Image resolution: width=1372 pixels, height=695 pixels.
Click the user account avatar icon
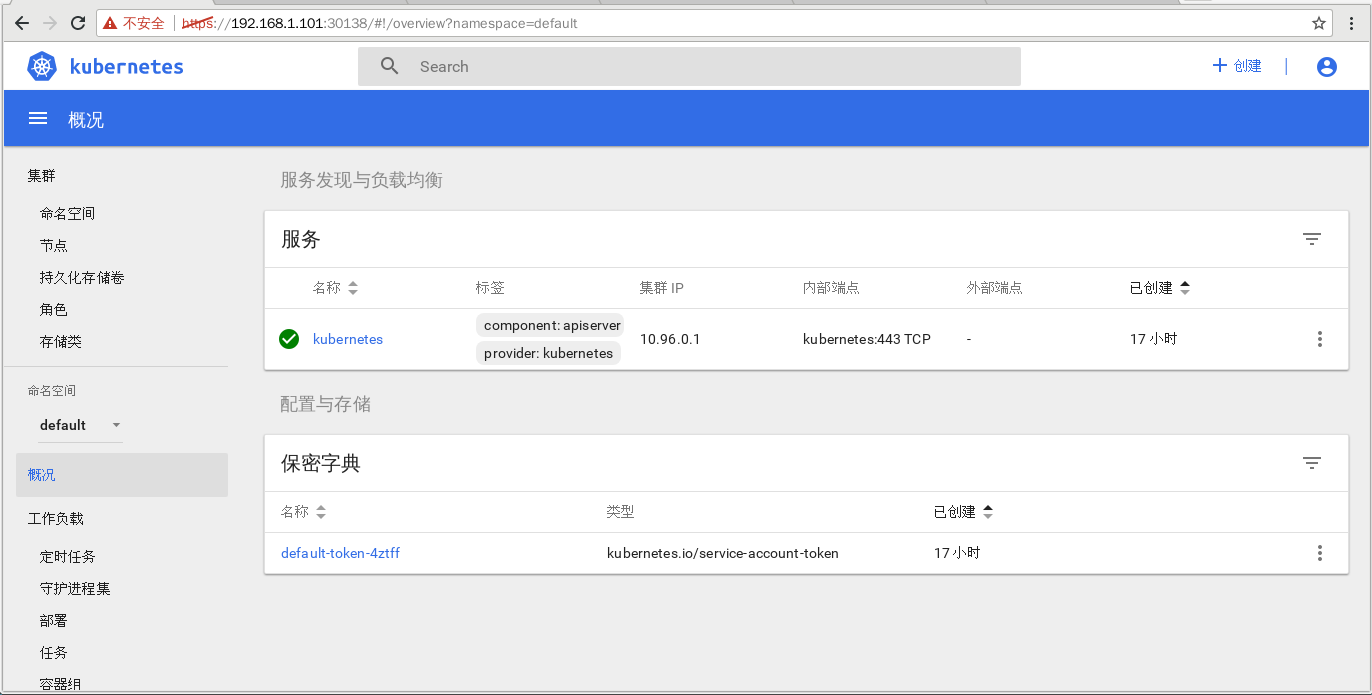coord(1327,67)
